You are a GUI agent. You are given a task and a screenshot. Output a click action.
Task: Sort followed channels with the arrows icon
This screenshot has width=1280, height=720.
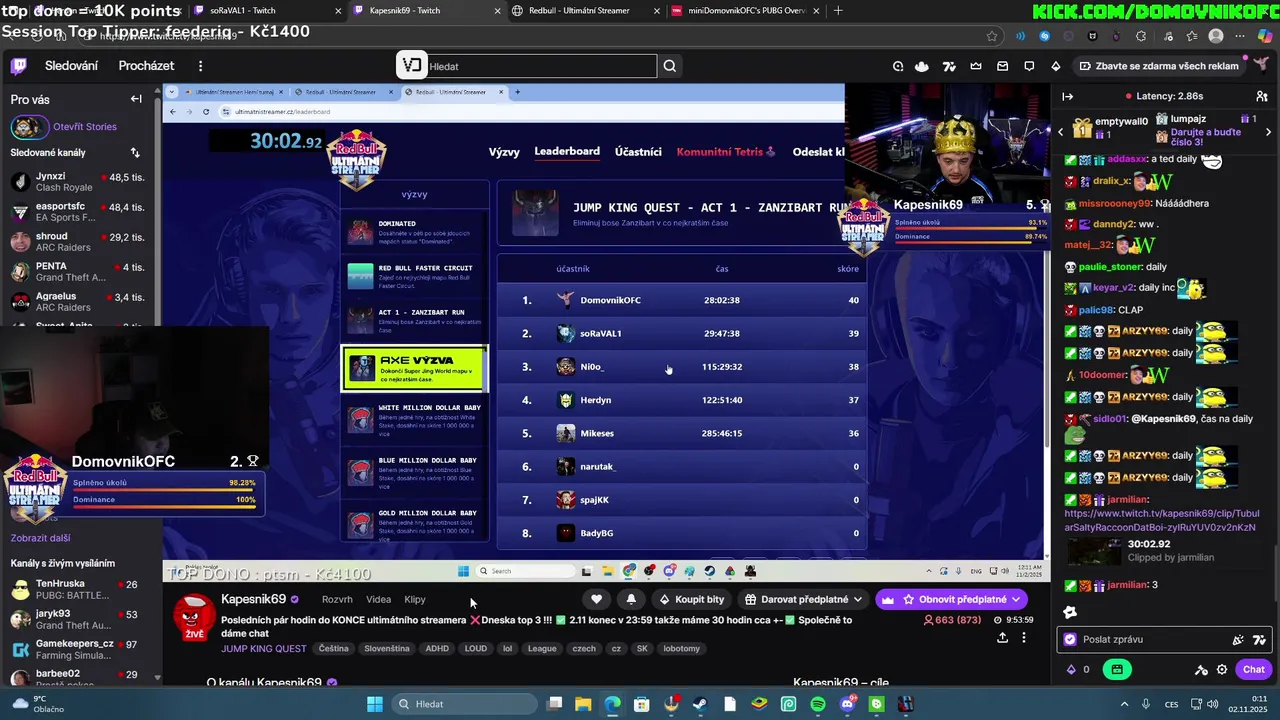coord(135,153)
